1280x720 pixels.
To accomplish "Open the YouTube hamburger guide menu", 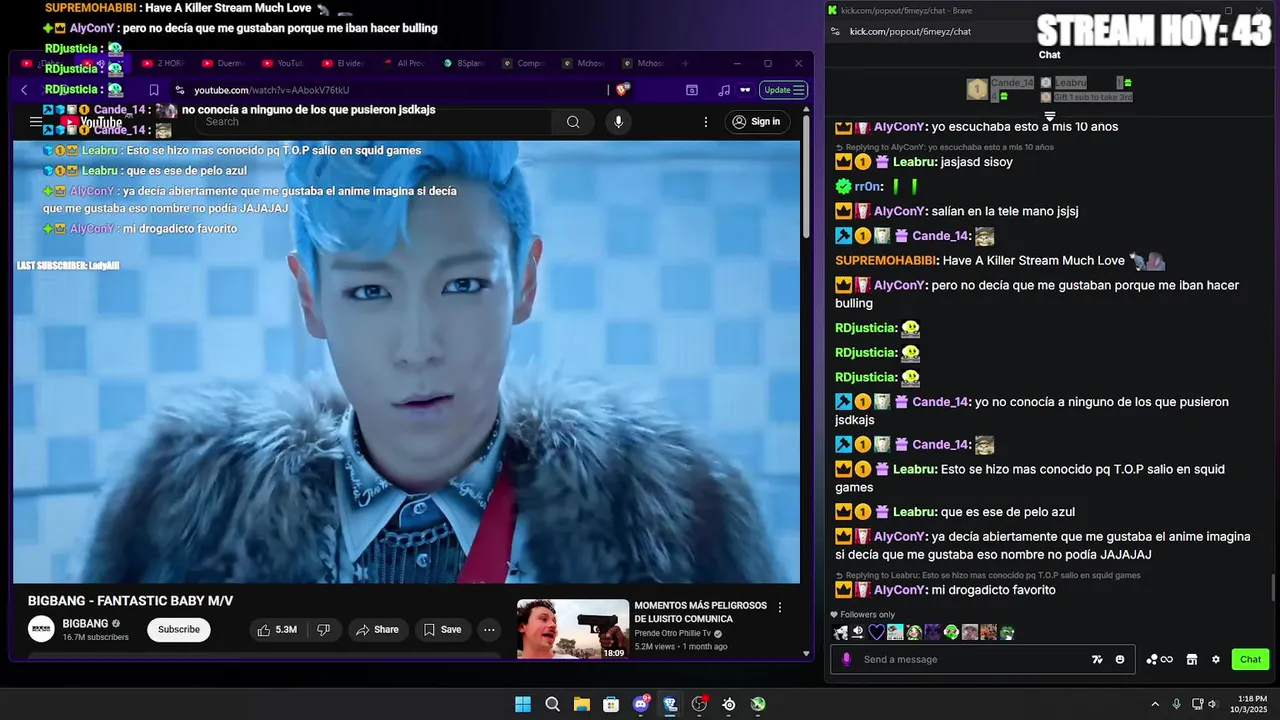I will (x=36, y=122).
